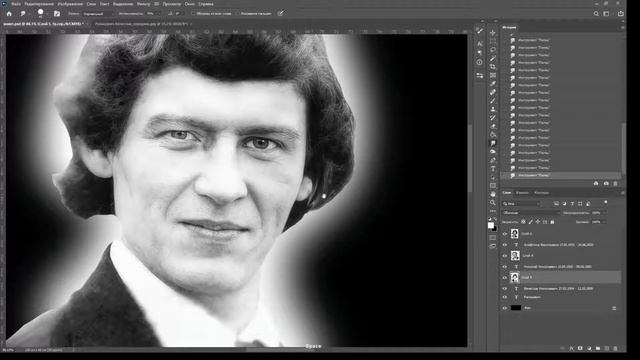Select the Rectangular Marquee tool
Screen dimensions: 640x360
click(x=493, y=41)
